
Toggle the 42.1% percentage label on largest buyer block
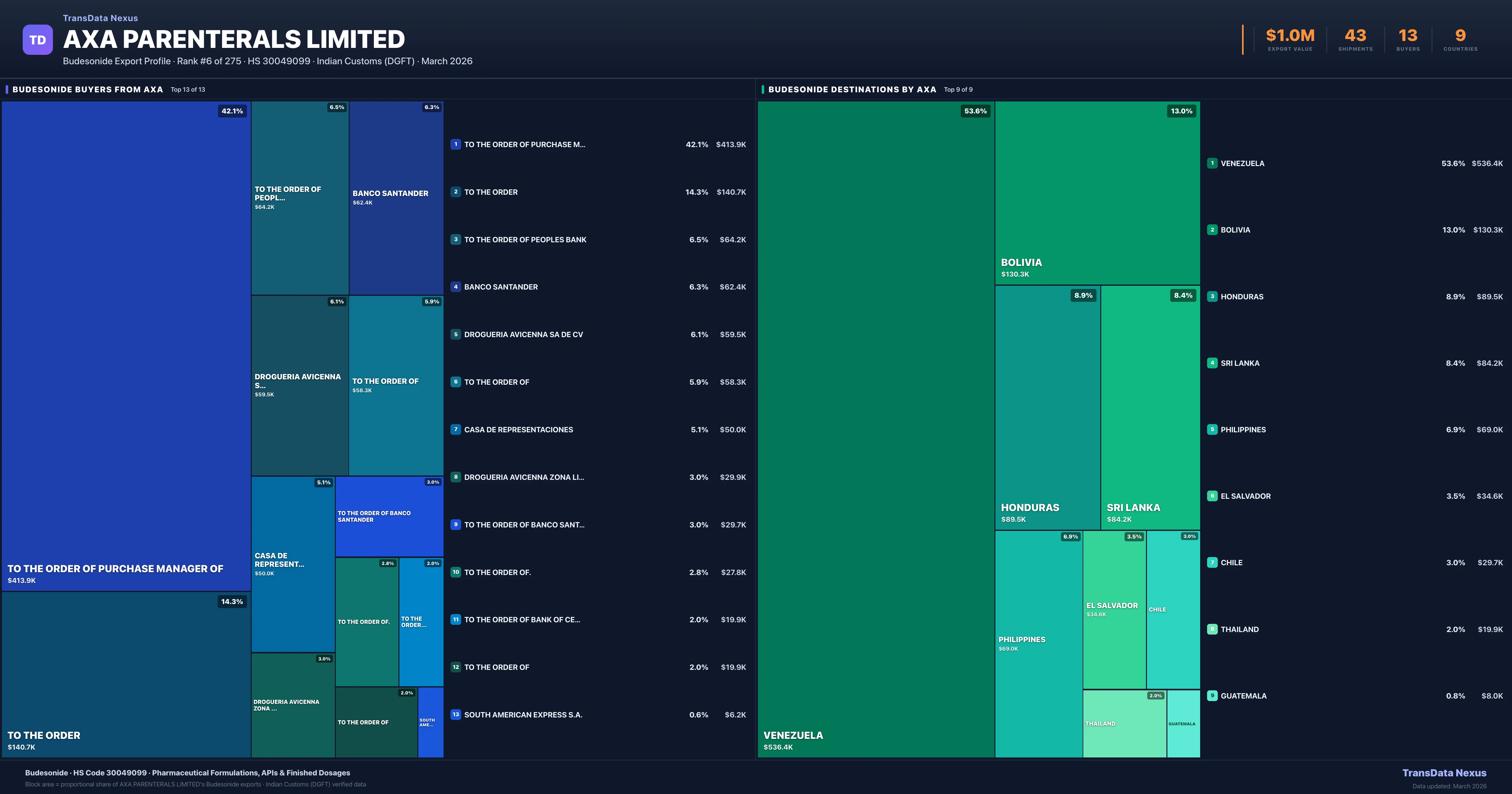pos(232,110)
